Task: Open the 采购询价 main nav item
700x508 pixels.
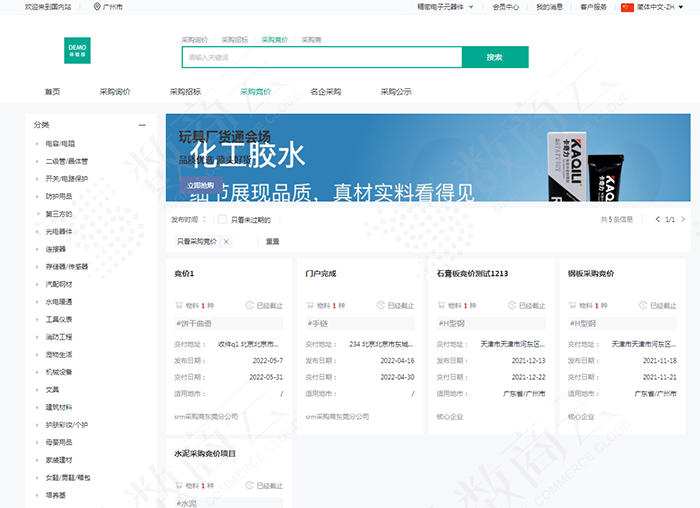Action: coord(115,92)
